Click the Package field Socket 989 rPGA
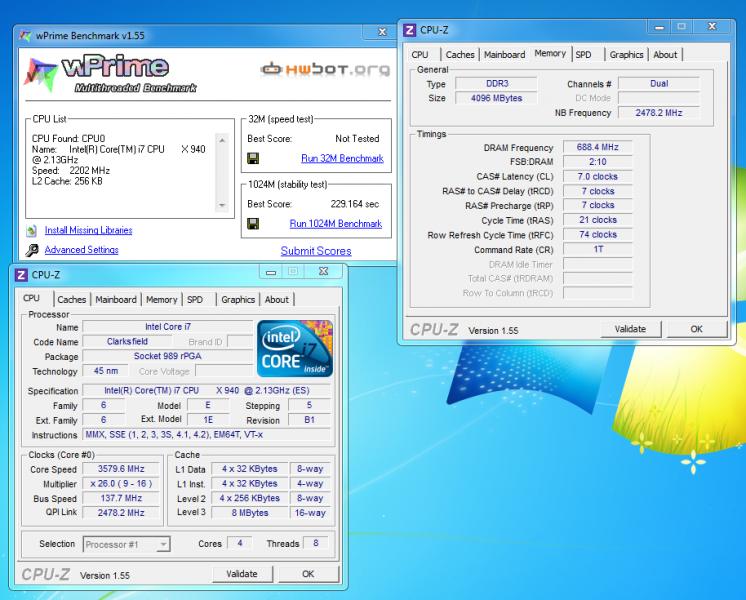746x600 pixels. tap(167, 356)
